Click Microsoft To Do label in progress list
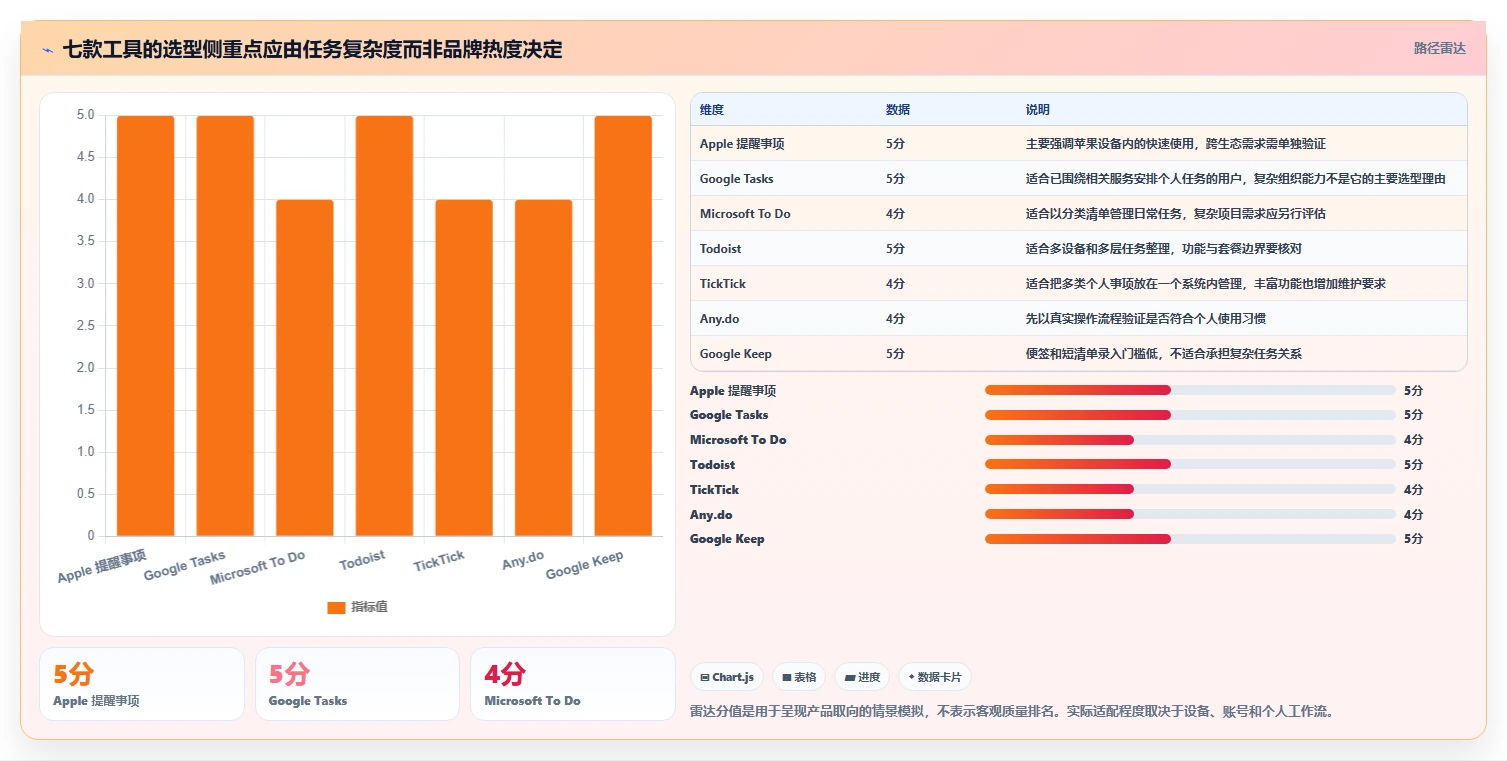The image size is (1507, 761). tap(738, 440)
